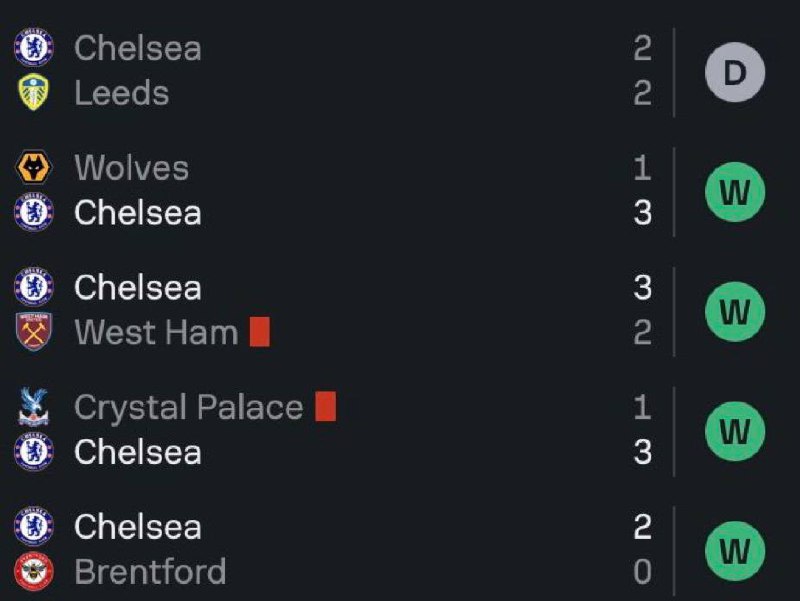The image size is (800, 601).
Task: Open the Brentford team name
Action: [151, 571]
